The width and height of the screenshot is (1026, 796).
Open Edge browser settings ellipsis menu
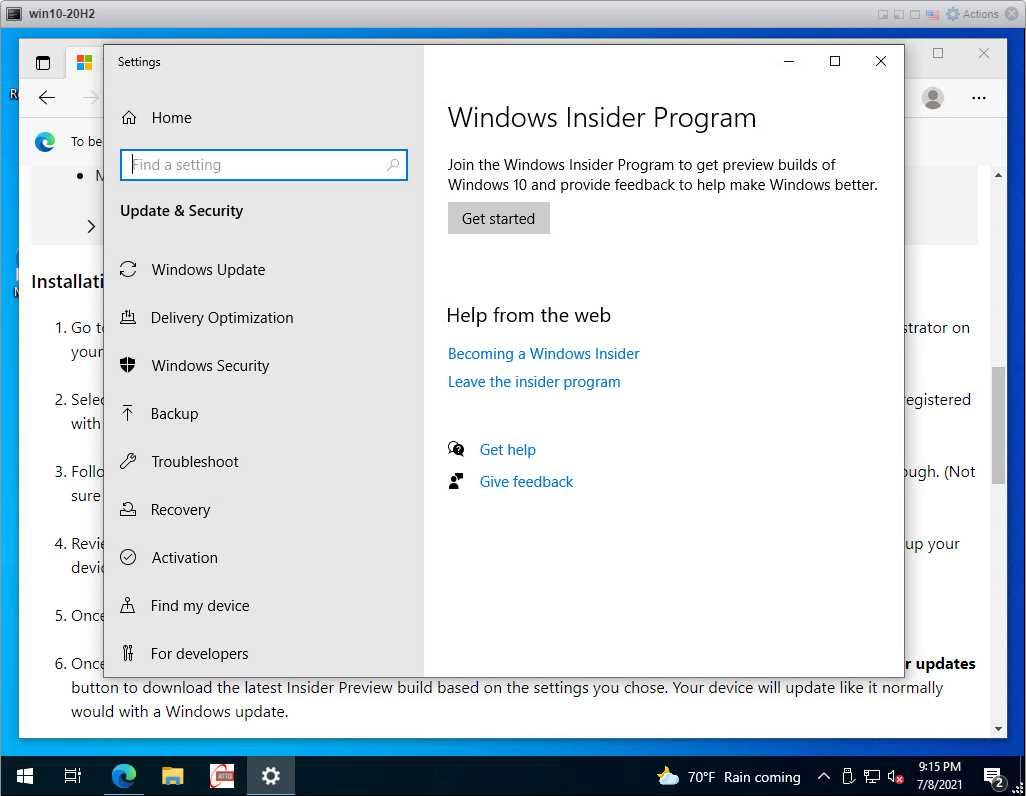(x=978, y=98)
